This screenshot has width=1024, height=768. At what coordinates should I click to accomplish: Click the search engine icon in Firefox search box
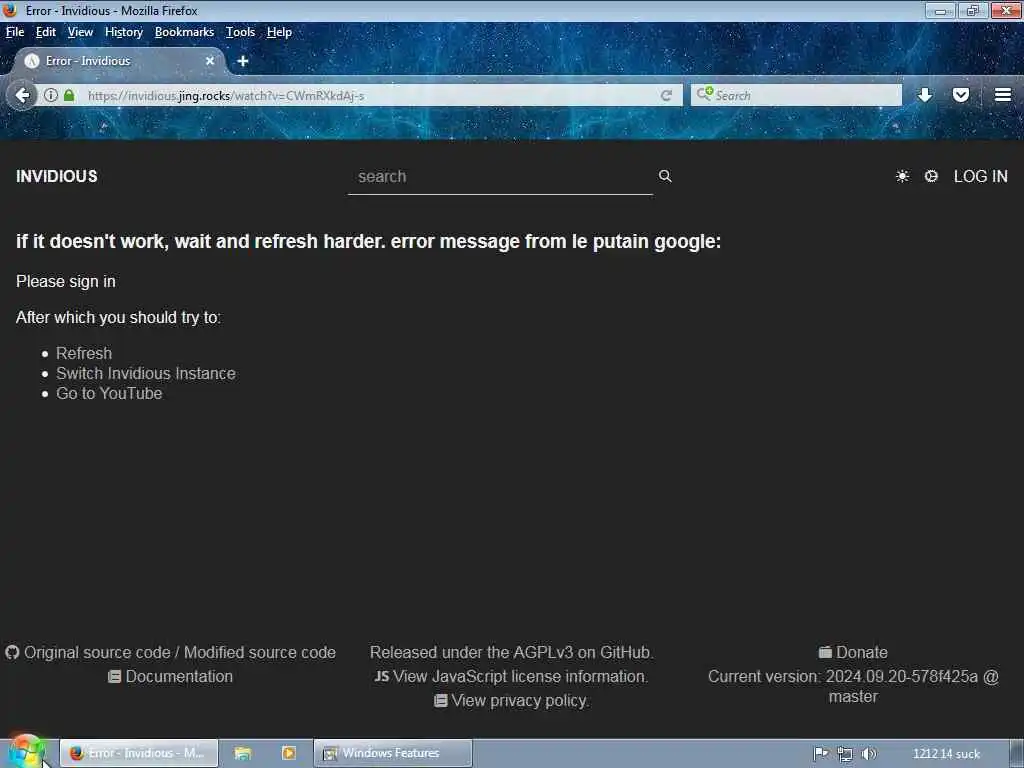tap(704, 95)
